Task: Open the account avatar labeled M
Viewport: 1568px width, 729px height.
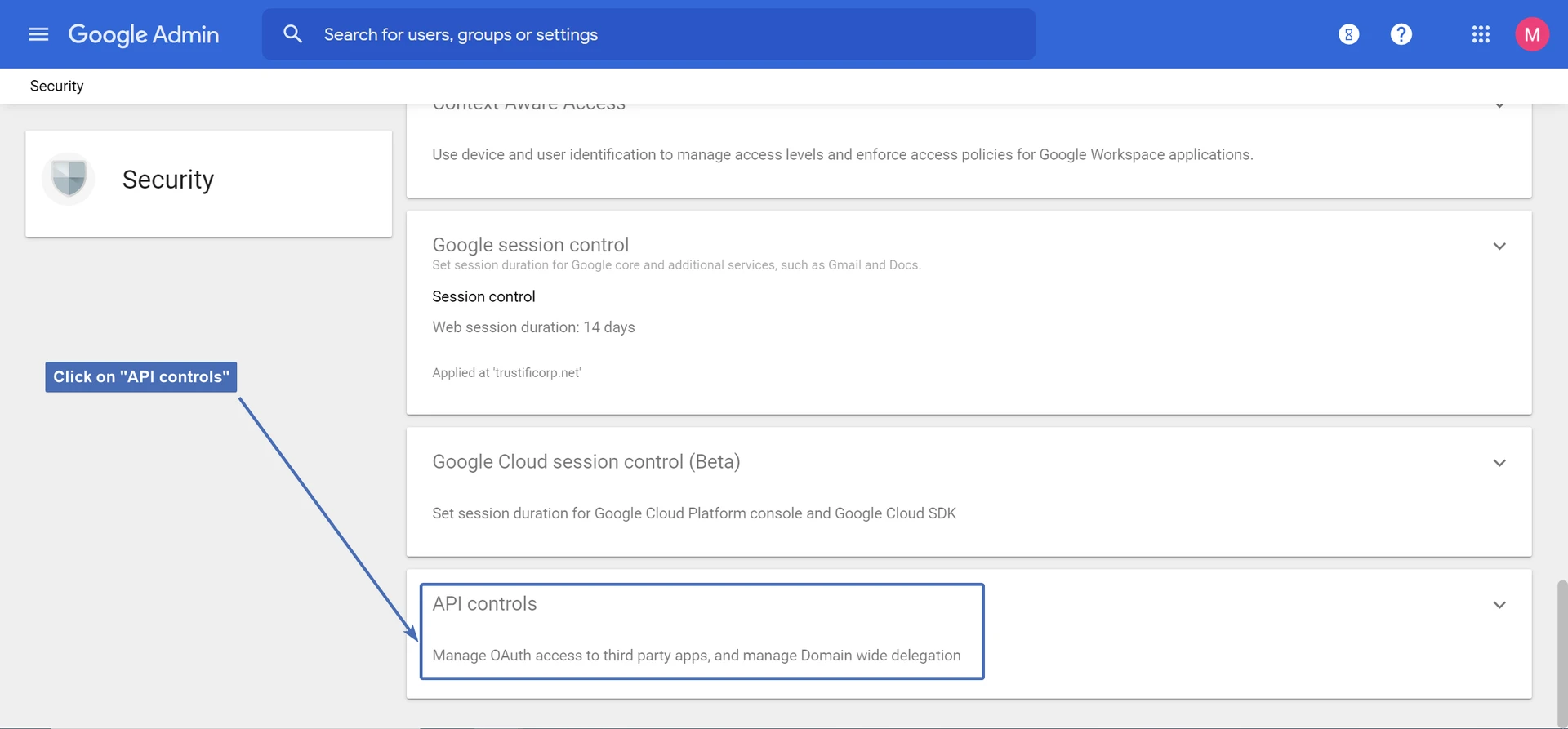Action: 1531,34
